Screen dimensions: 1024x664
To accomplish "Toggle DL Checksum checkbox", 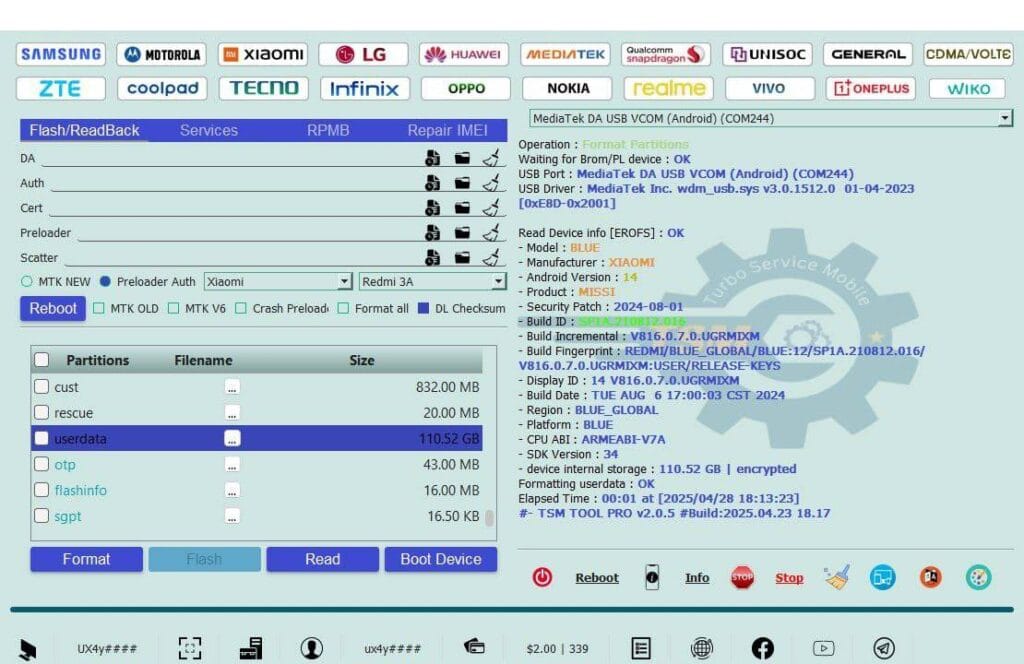I will [423, 308].
